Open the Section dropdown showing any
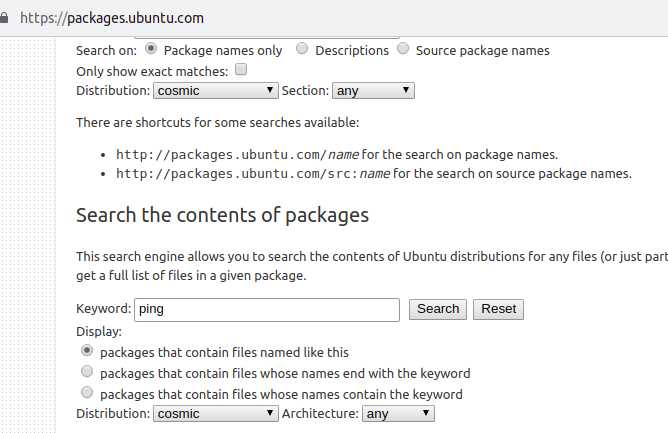 coord(373,91)
